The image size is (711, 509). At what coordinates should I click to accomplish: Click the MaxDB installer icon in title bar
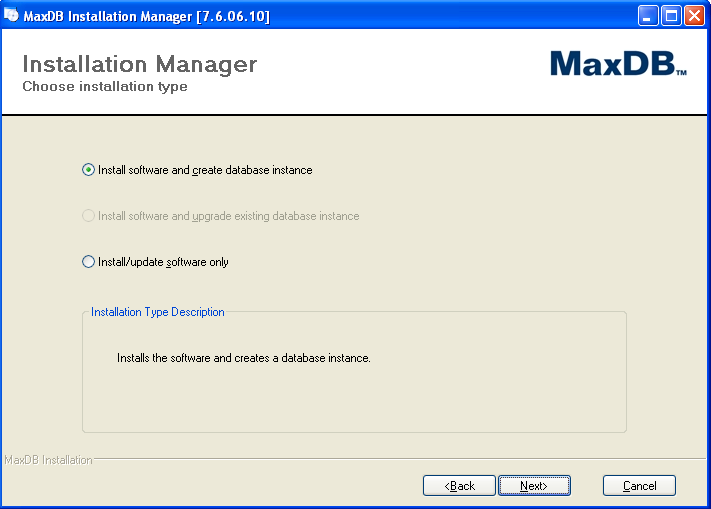tap(11, 15)
